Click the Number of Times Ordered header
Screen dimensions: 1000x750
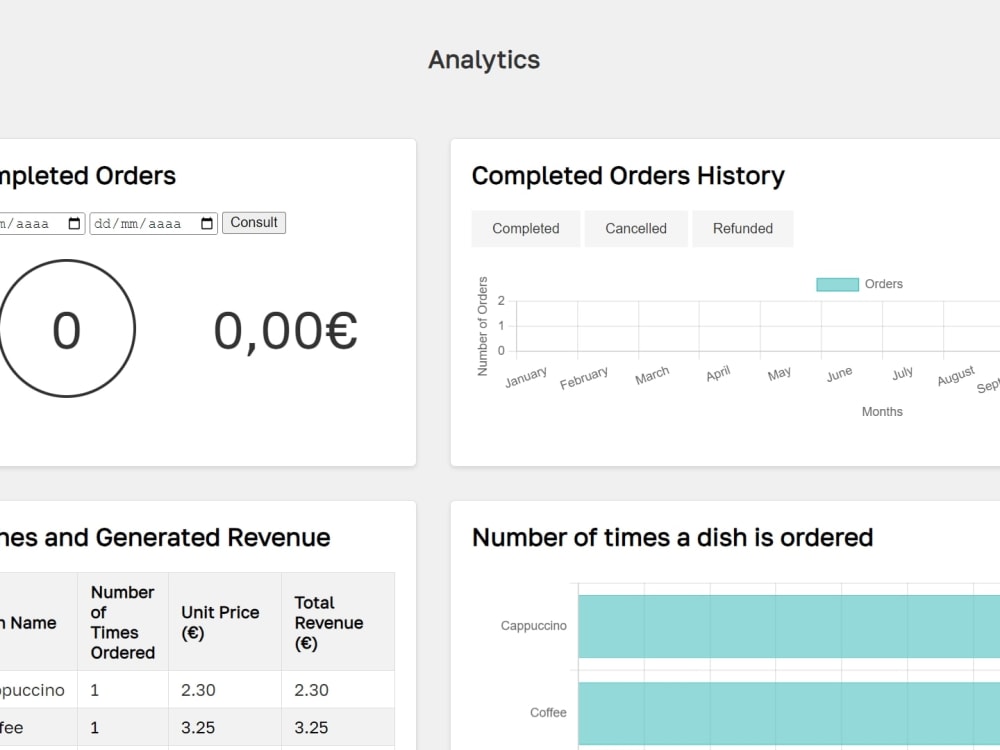click(122, 622)
